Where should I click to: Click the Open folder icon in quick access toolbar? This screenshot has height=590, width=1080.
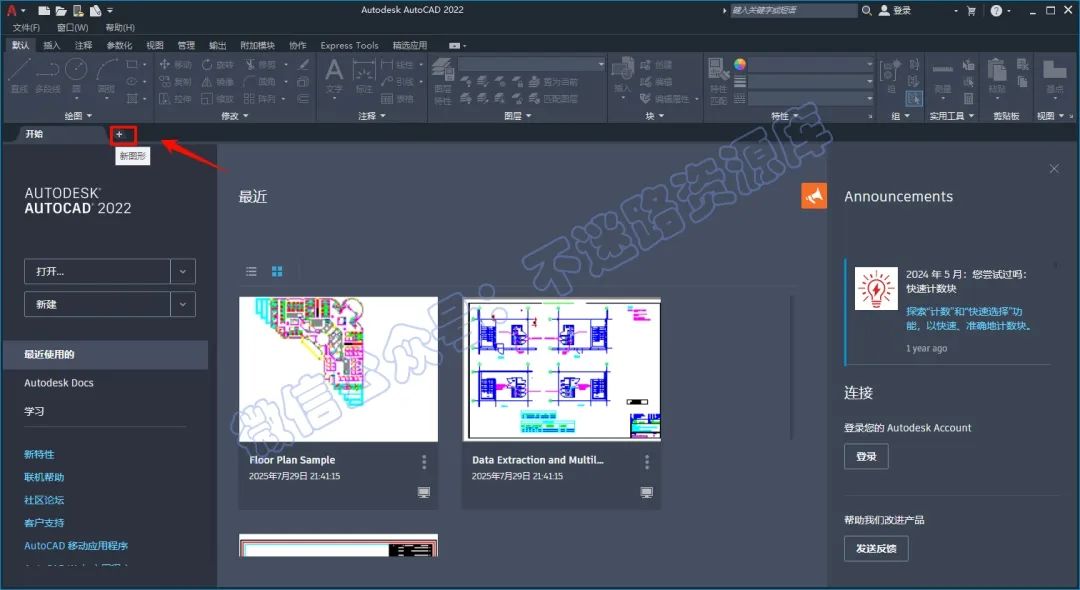pyautogui.click(x=61, y=10)
